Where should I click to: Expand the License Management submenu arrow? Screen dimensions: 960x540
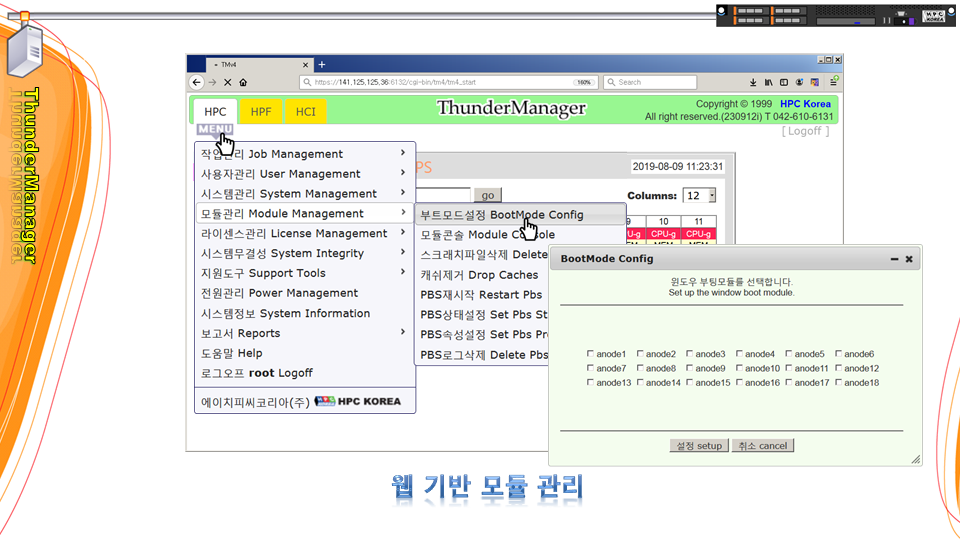point(403,232)
